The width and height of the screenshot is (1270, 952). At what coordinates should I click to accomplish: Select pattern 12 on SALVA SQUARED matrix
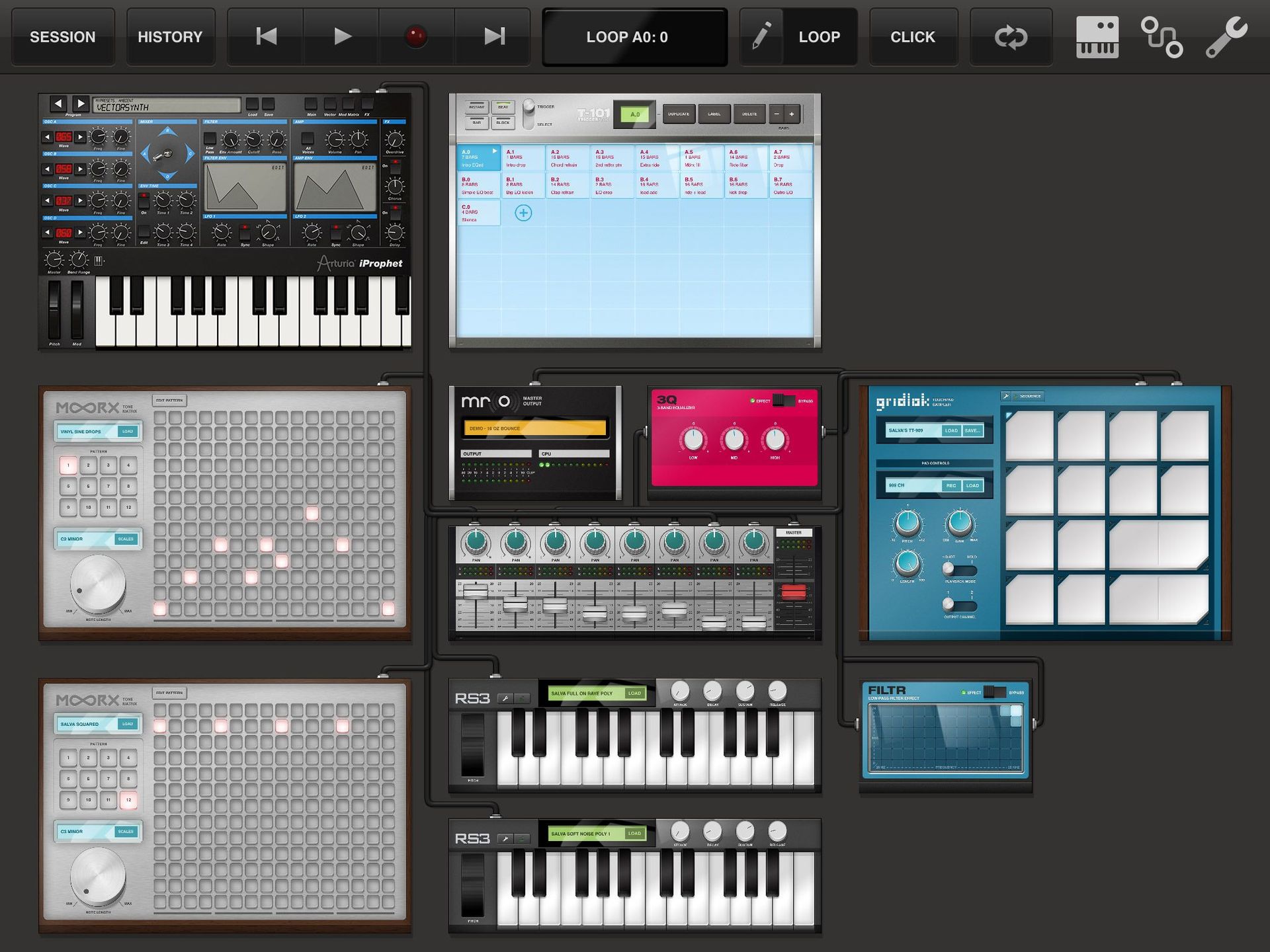[x=128, y=800]
